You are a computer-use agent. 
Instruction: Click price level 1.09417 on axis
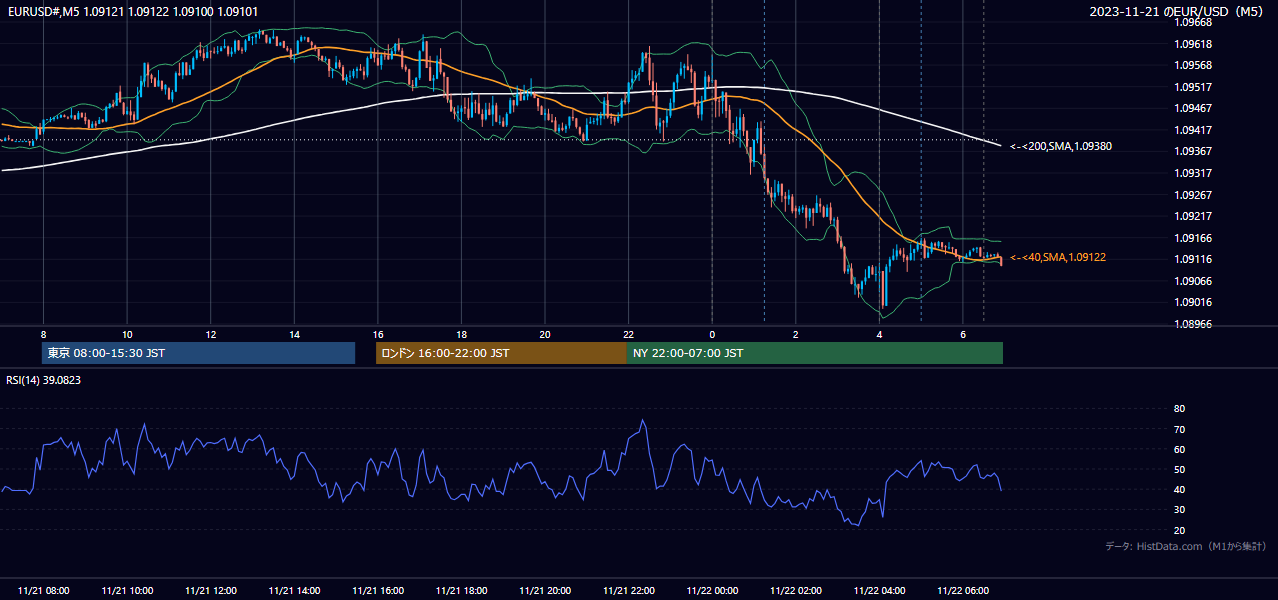point(1193,130)
